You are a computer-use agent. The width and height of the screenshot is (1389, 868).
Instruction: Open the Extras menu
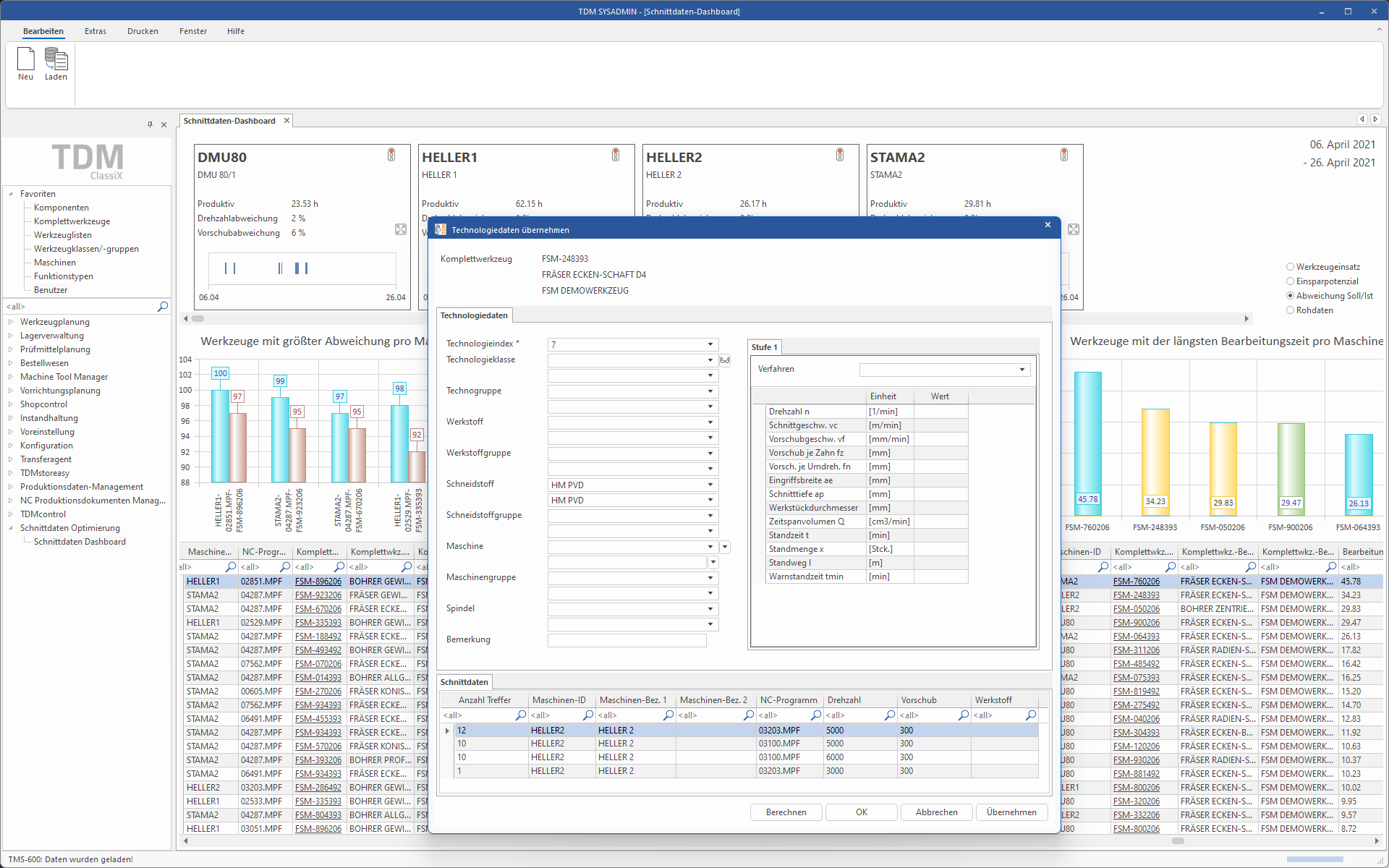(x=95, y=31)
